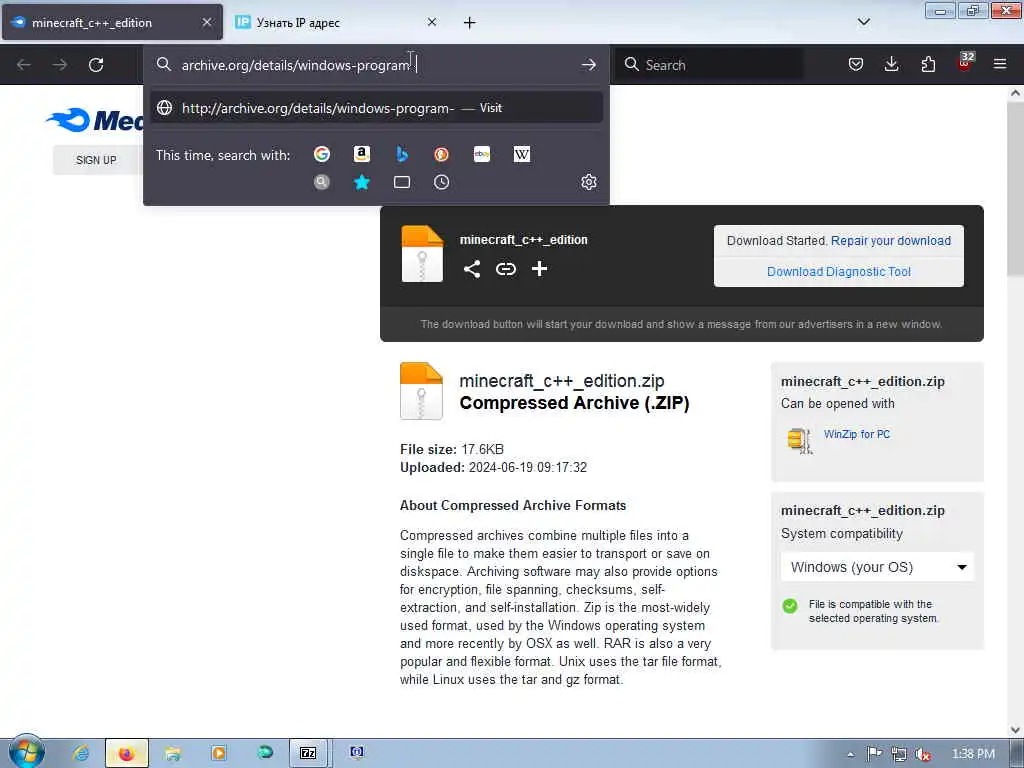Search bookmarks using the star icon
The width and height of the screenshot is (1024, 768).
(x=362, y=182)
